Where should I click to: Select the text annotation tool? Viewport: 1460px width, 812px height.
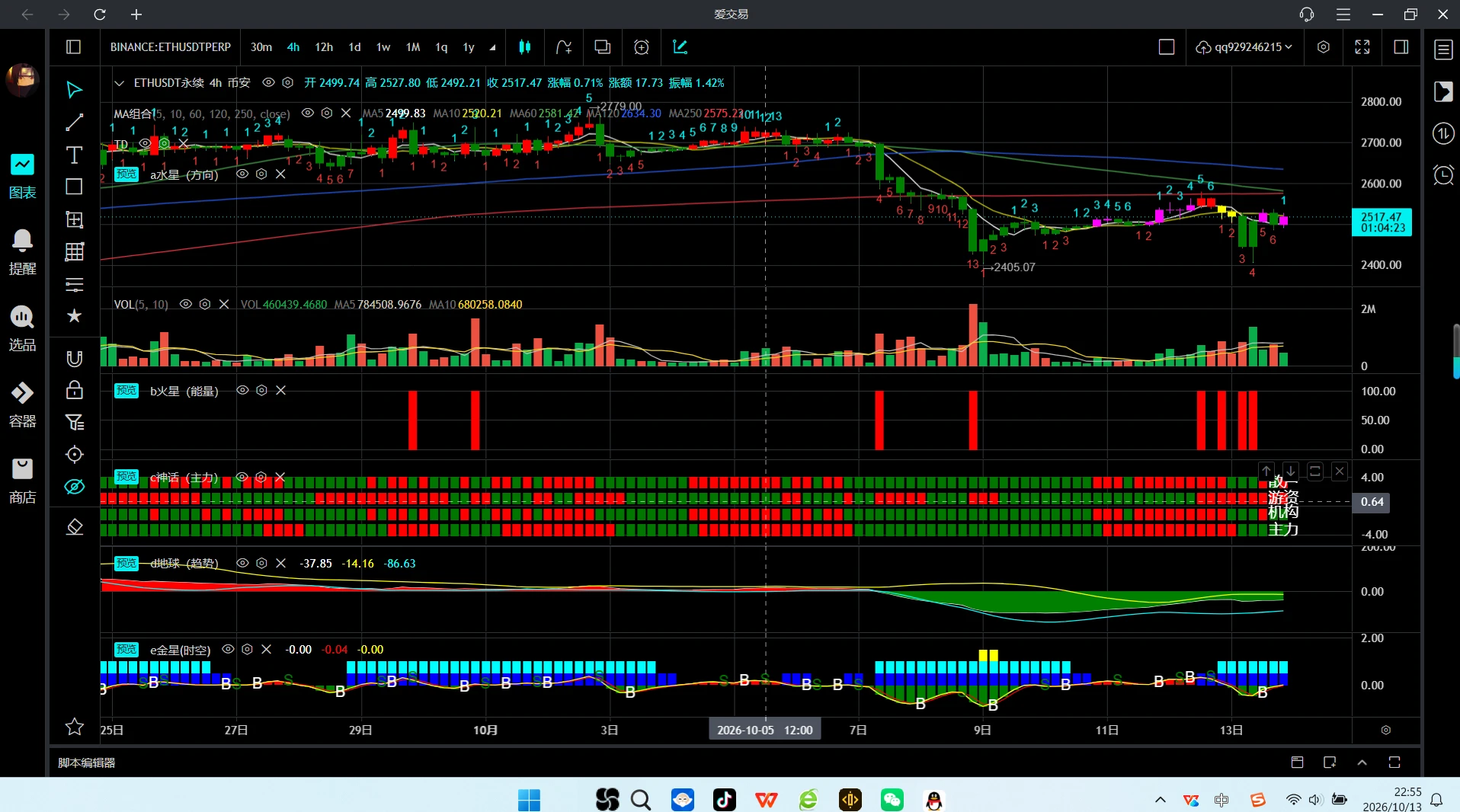pos(74,155)
